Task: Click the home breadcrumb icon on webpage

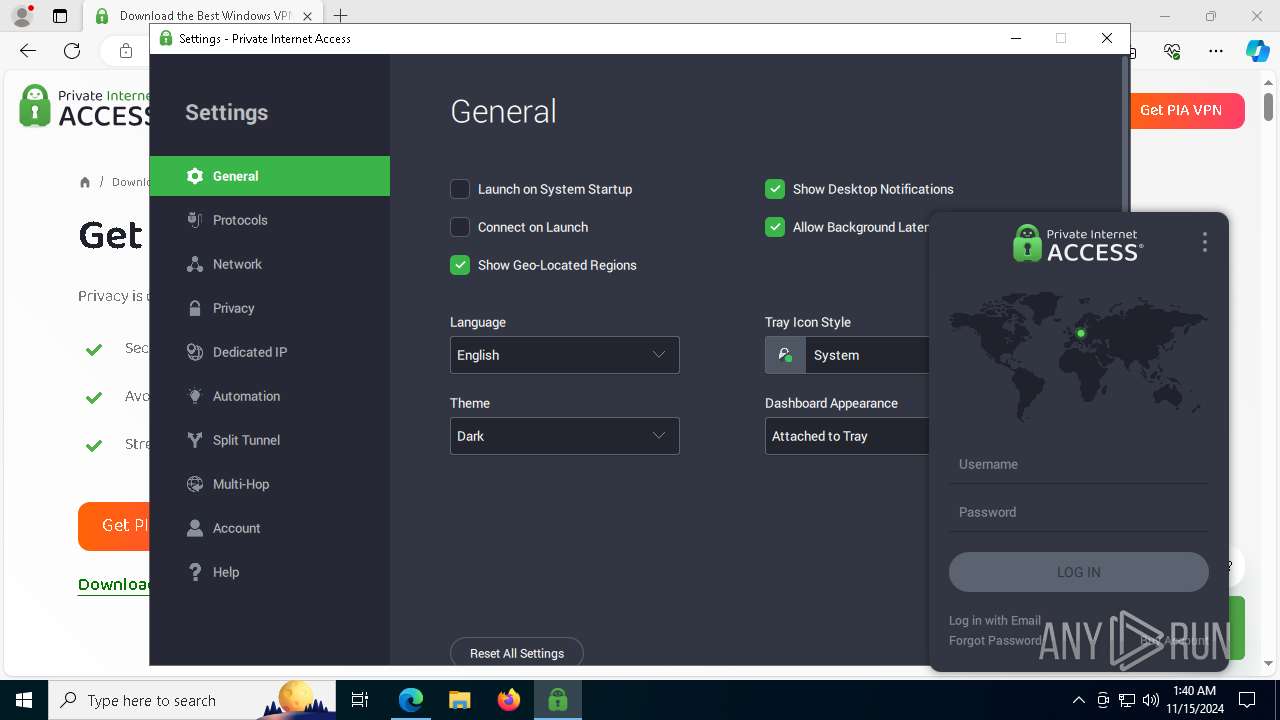Action: tap(85, 182)
